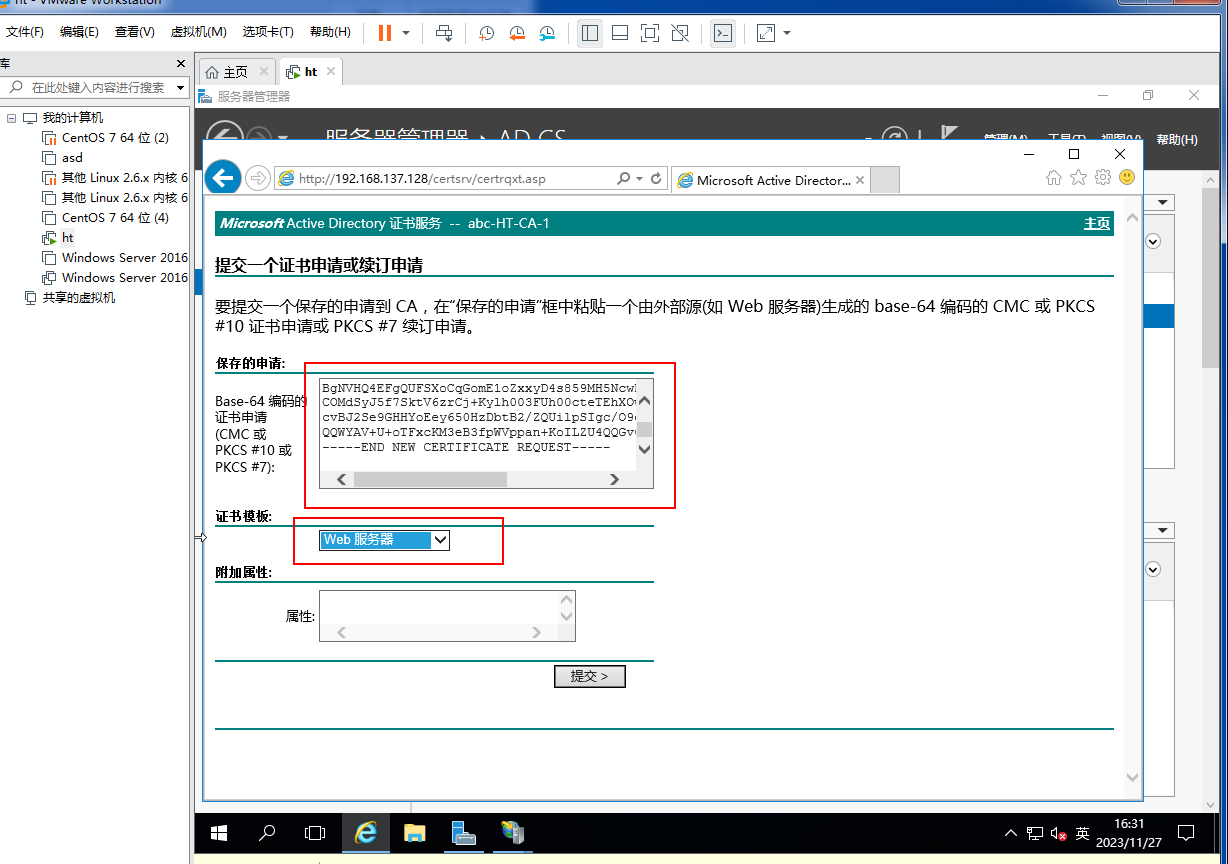This screenshot has height=864, width=1228.
Task: Open the 选项卡(T) menu
Action: pyautogui.click(x=268, y=32)
